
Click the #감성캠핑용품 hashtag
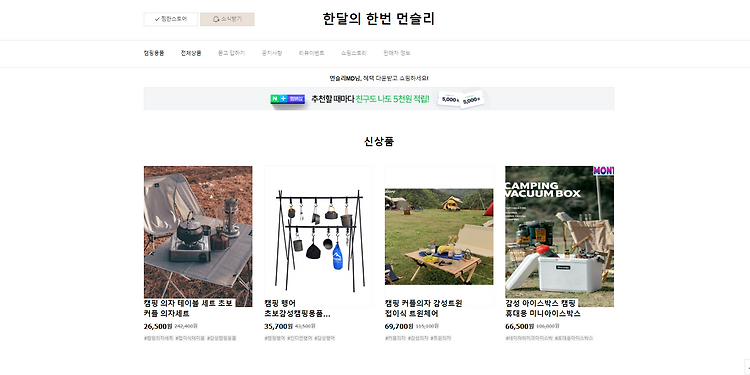[x=221, y=338]
